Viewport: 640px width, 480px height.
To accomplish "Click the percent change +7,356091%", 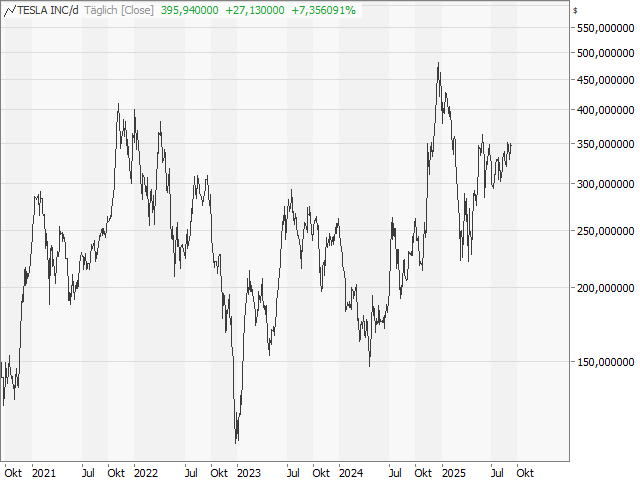I will tap(323, 11).
